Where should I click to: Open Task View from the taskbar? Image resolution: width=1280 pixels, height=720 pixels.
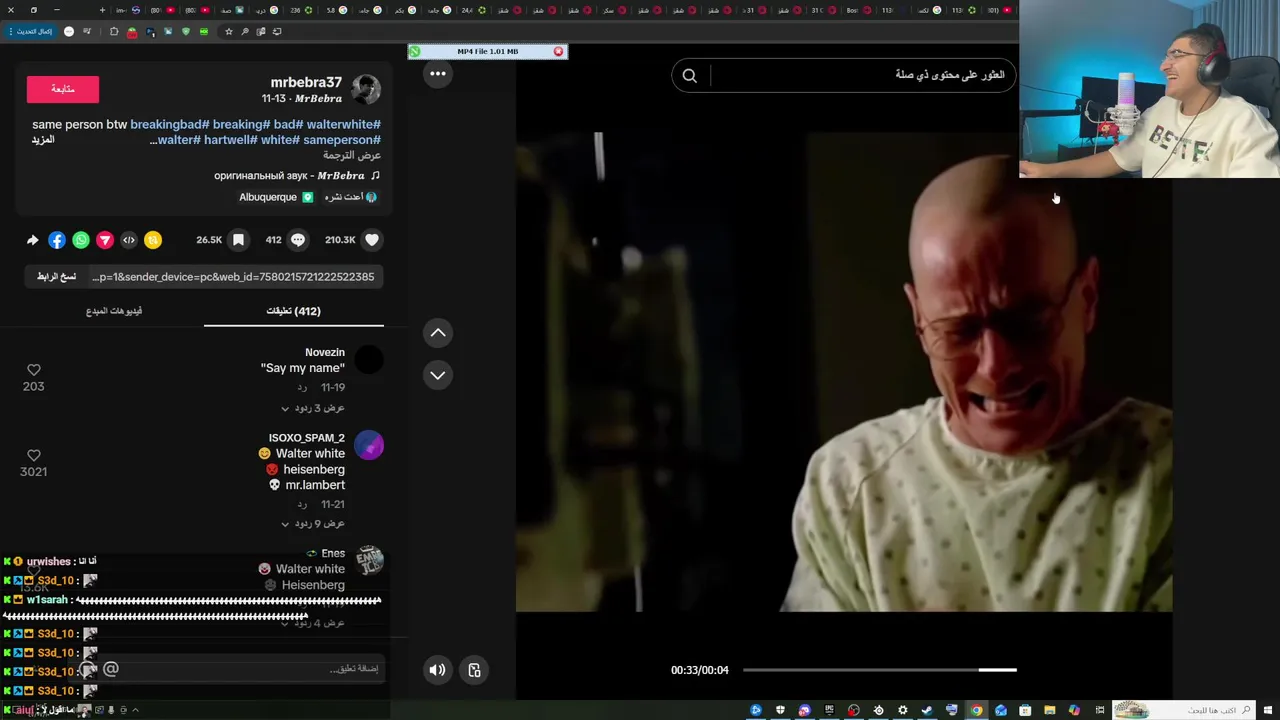pyautogui.click(x=1099, y=710)
